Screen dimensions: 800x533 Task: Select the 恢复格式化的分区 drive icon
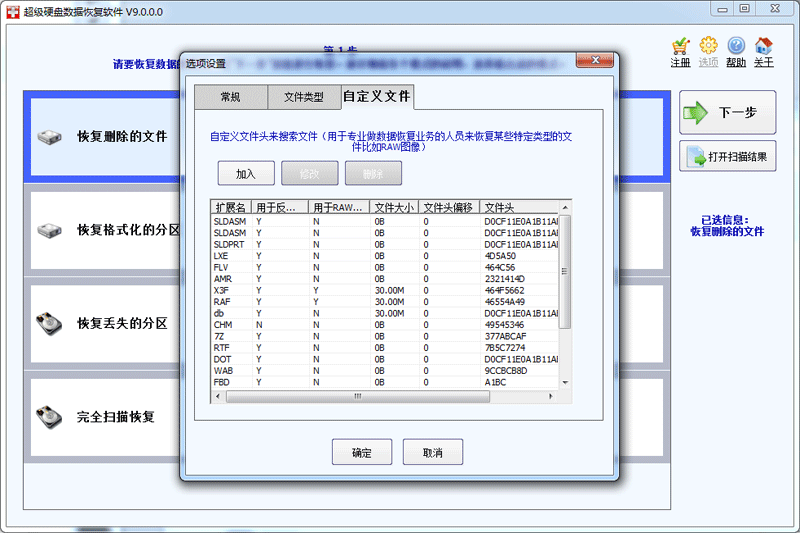[x=50, y=230]
